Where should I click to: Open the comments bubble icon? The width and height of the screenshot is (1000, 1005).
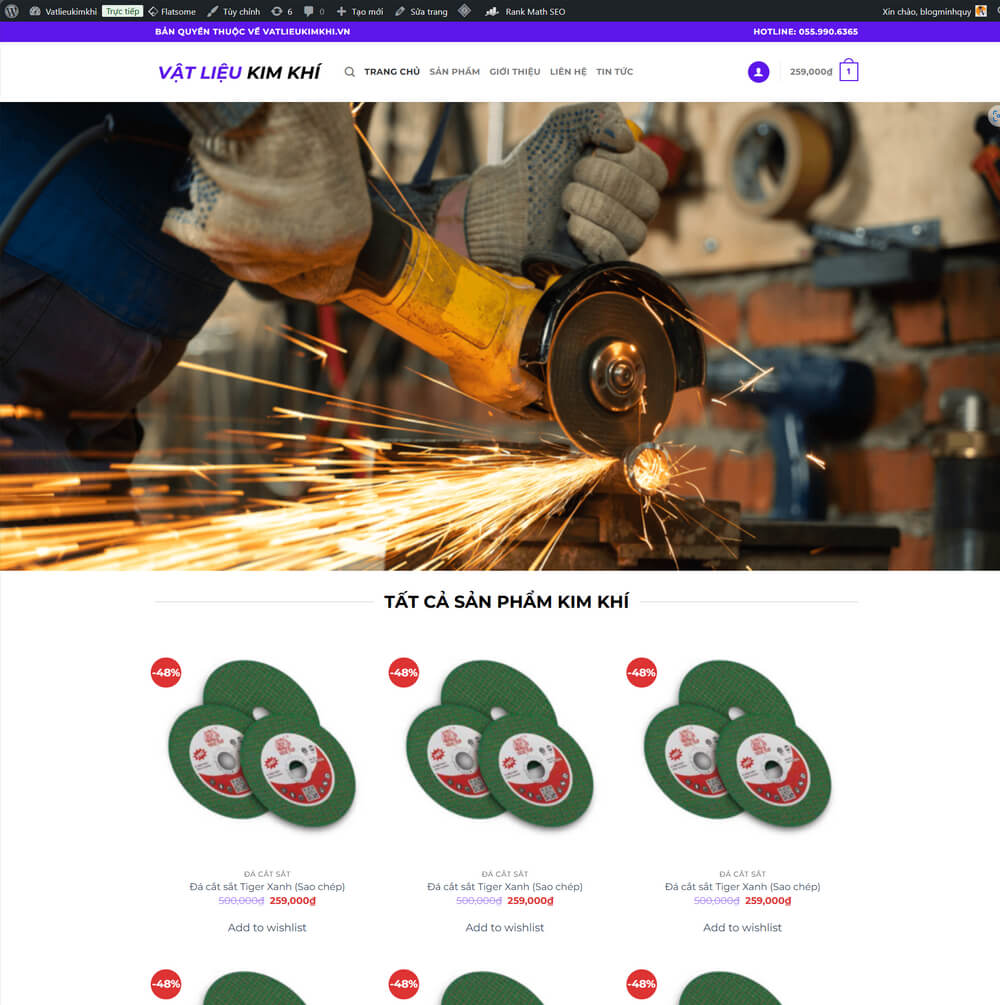[x=314, y=12]
